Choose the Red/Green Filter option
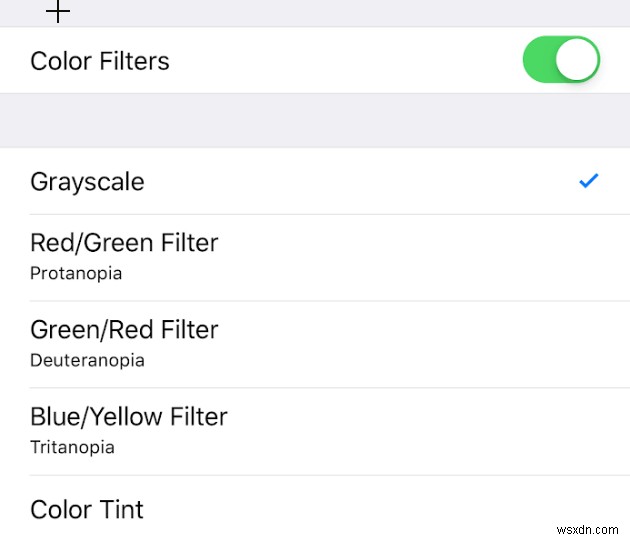 124,243
